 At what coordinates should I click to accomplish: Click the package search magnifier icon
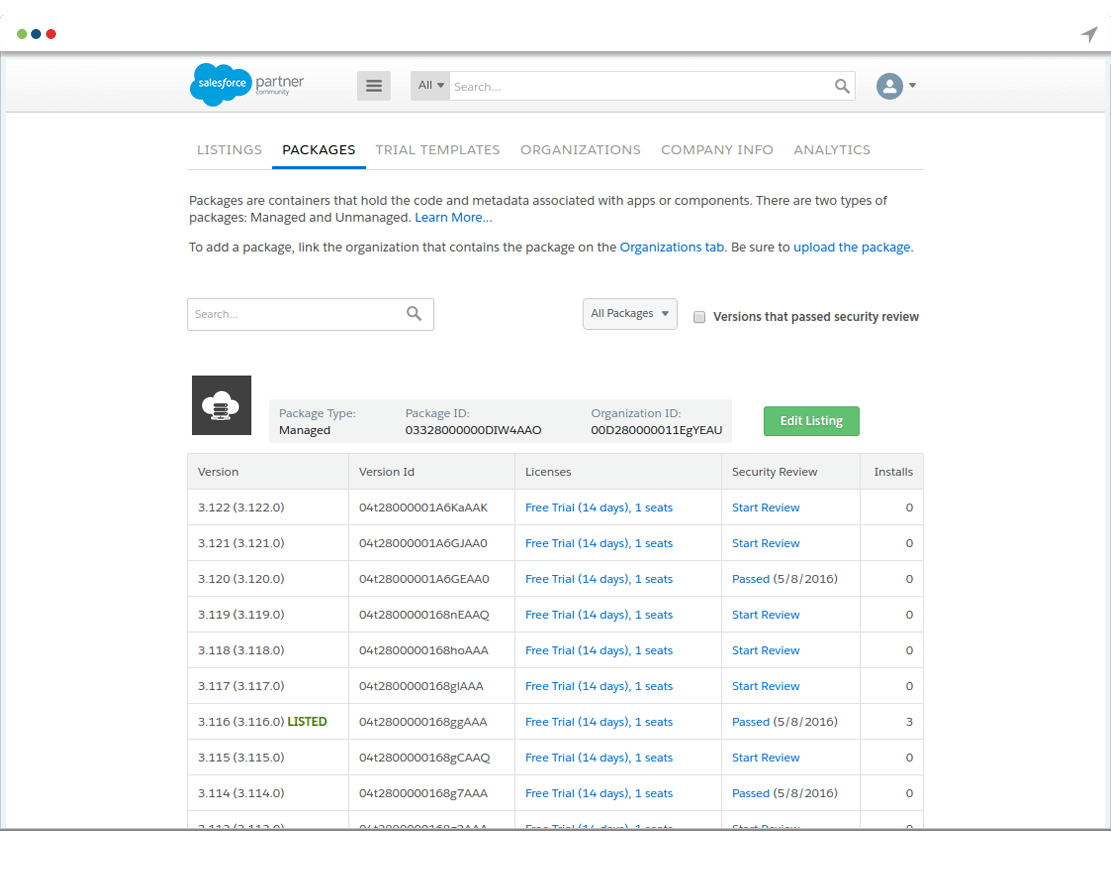[414, 313]
